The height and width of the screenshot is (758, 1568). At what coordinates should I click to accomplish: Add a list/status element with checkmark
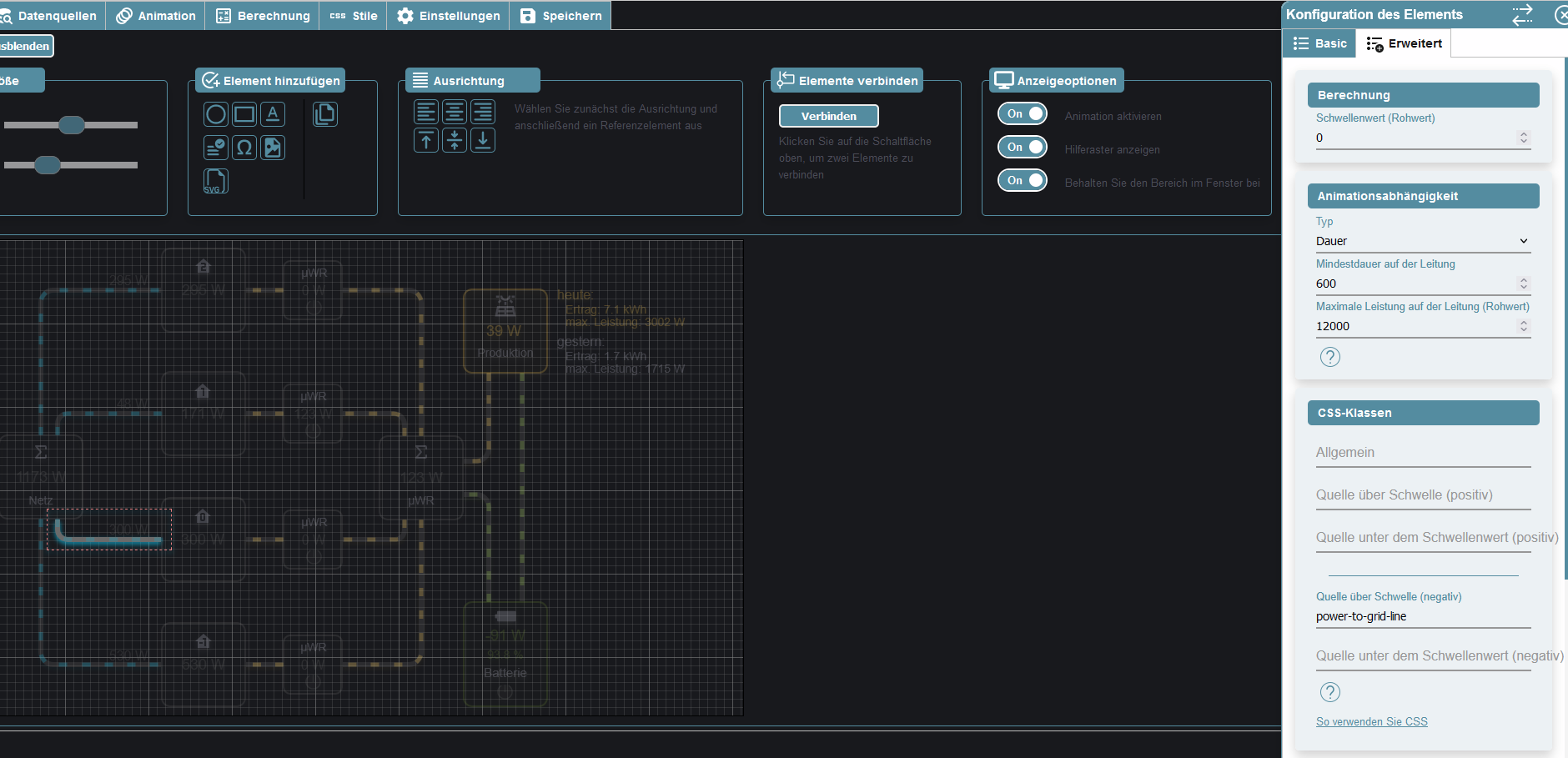(x=216, y=148)
